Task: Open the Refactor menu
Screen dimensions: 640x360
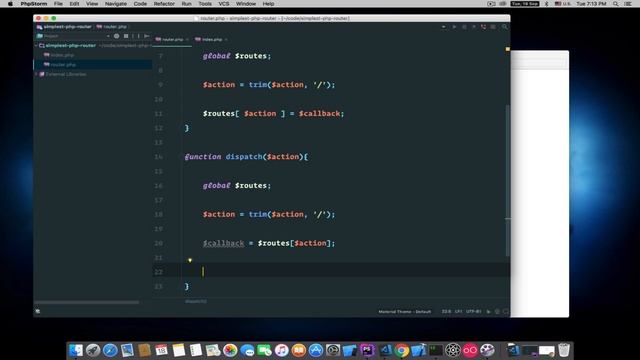Action: pyautogui.click(x=164, y=4)
